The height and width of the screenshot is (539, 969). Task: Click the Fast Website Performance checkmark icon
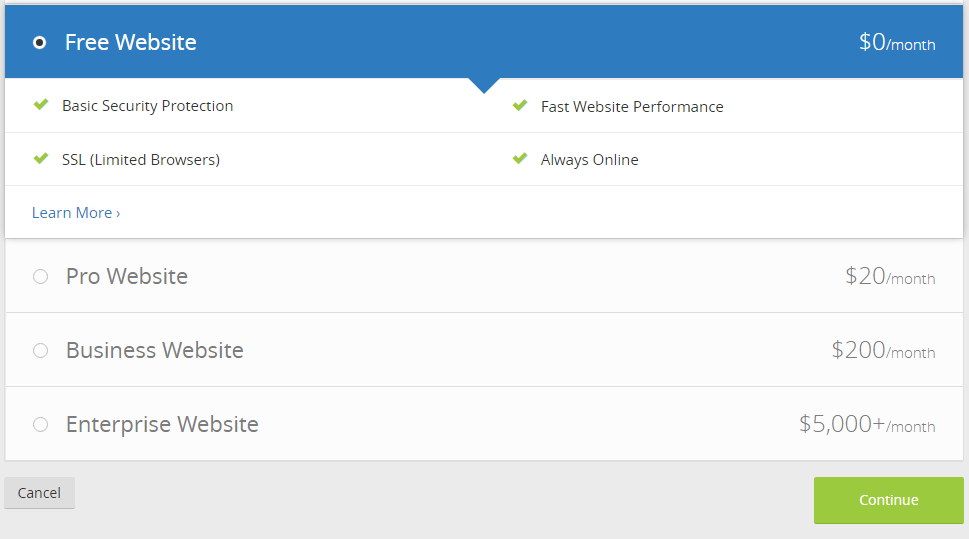[520, 105]
